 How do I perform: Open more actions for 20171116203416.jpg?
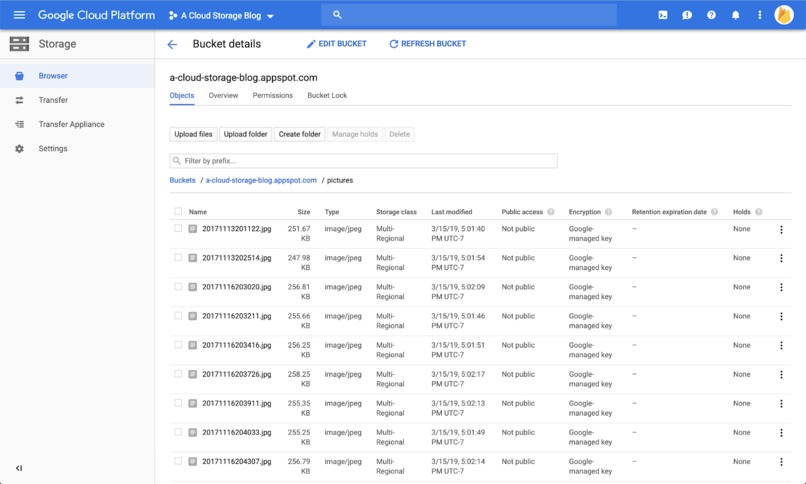click(781, 346)
